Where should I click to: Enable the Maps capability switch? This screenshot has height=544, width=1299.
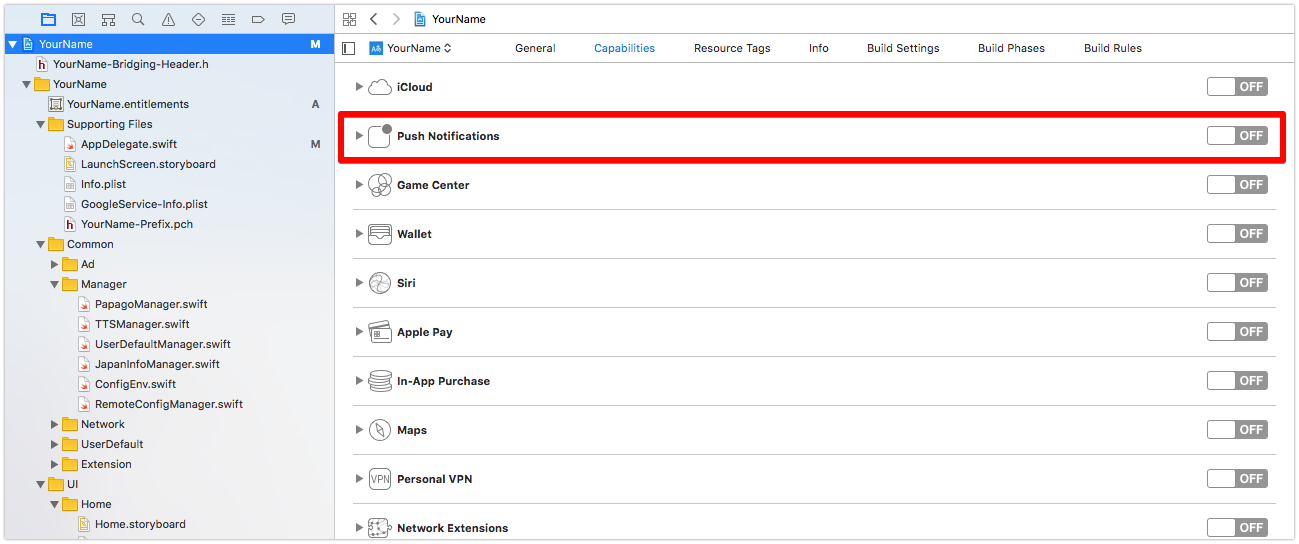tap(1237, 430)
